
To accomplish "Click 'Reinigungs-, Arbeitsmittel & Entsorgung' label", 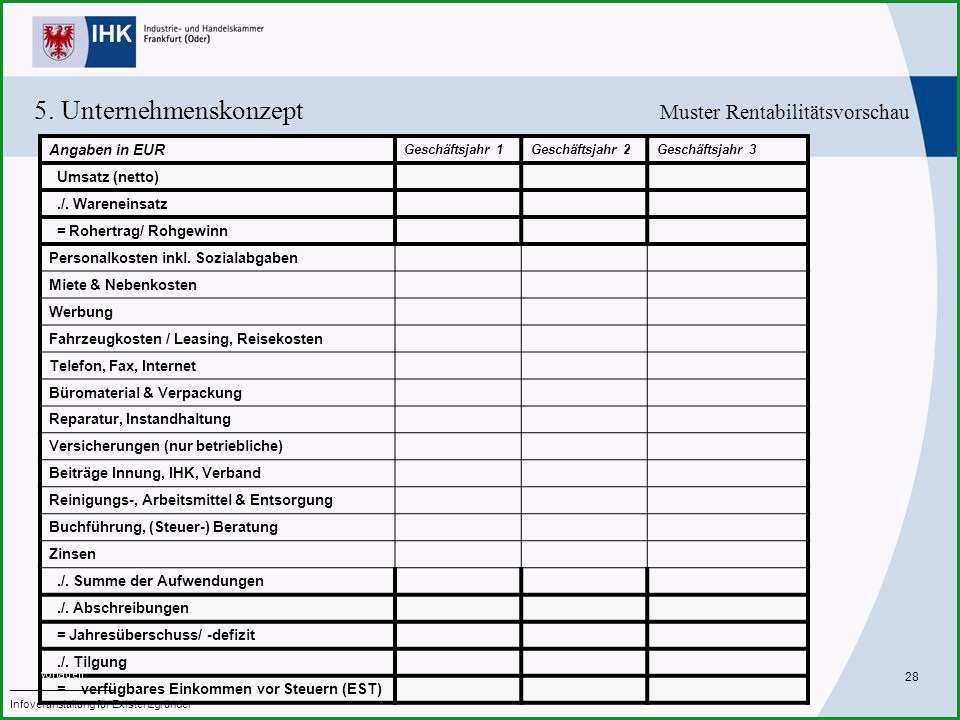I will point(191,500).
